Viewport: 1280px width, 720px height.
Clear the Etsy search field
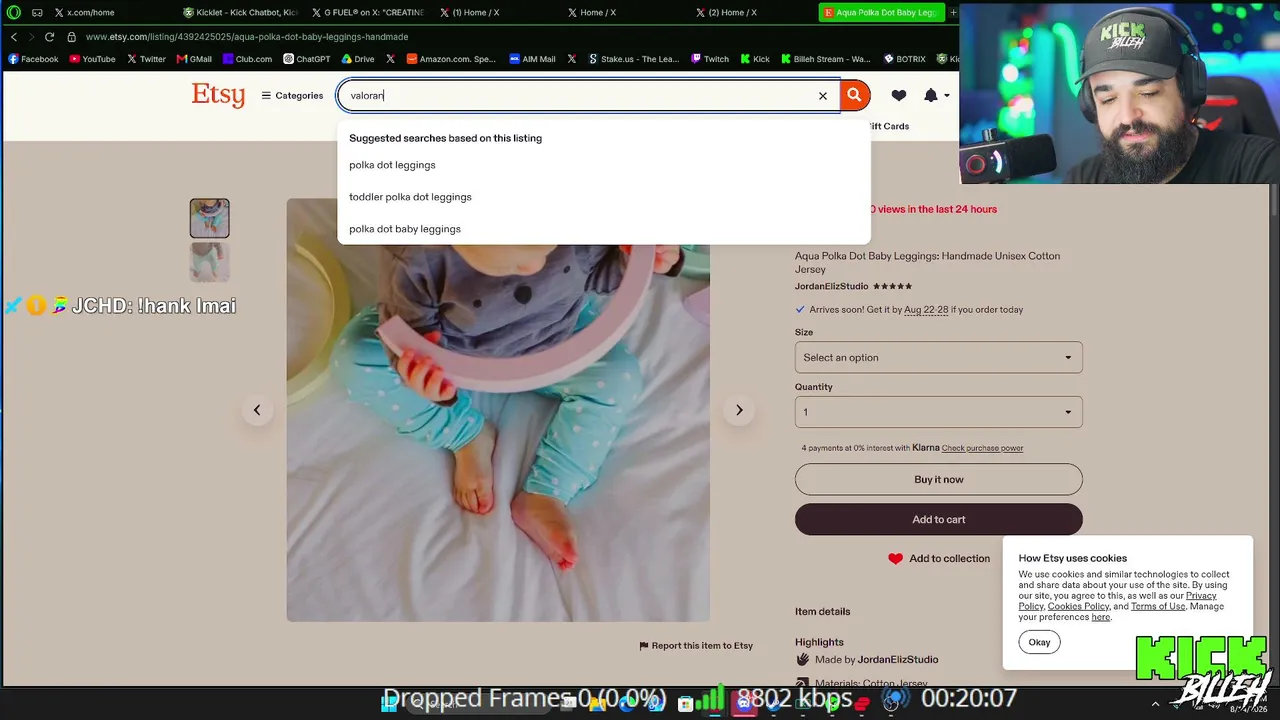coord(823,96)
